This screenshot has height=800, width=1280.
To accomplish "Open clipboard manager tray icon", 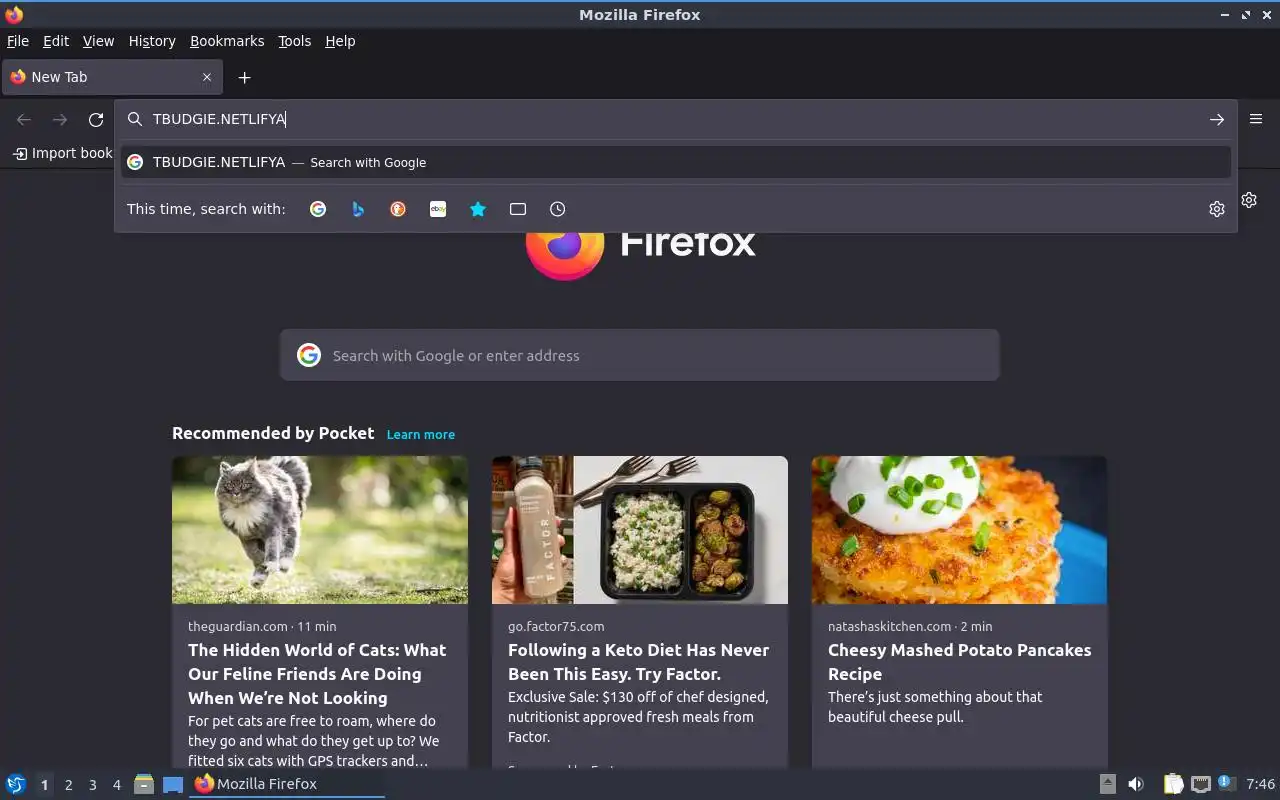I will click(1174, 784).
